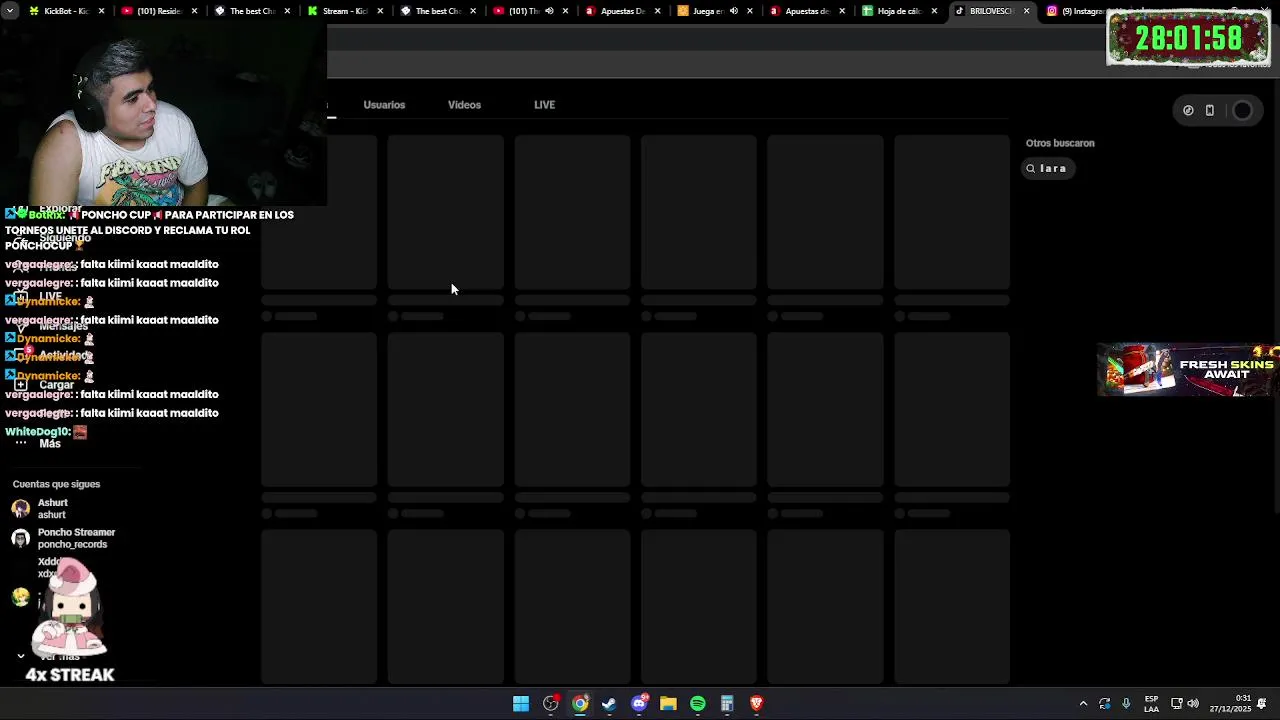
Task: Click the compass icon in header
Action: click(1188, 111)
